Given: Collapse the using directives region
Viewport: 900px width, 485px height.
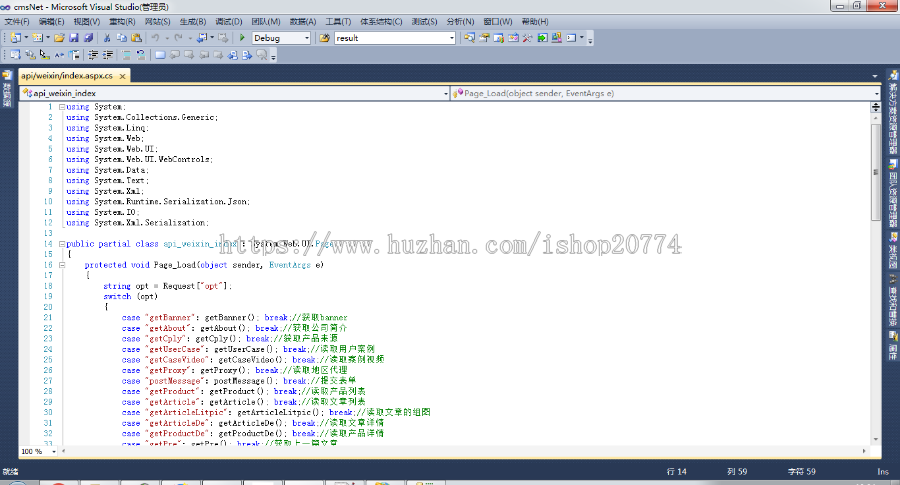Looking at the screenshot, I should 61,107.
